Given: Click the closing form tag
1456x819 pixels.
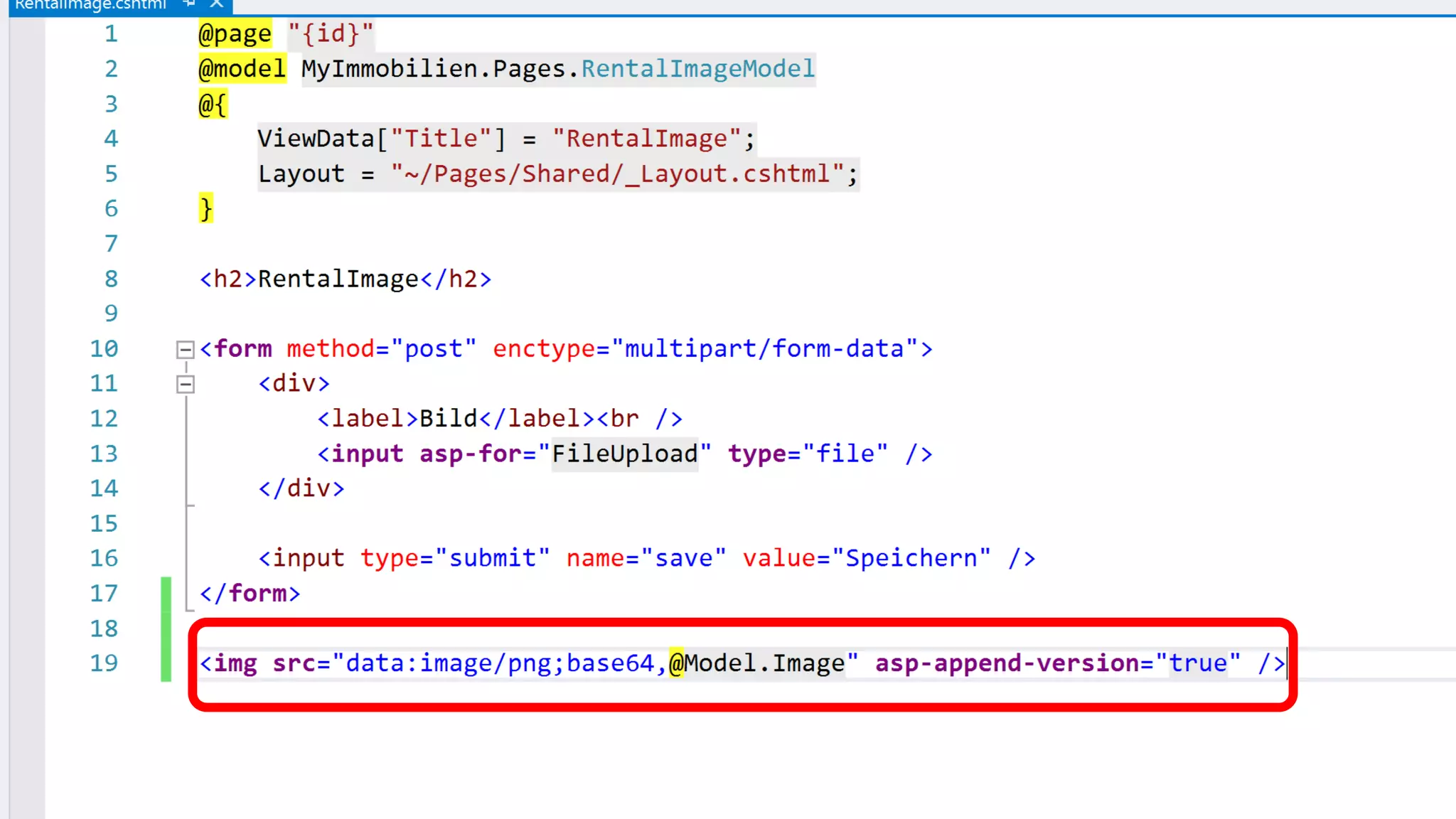Looking at the screenshot, I should pos(250,594).
